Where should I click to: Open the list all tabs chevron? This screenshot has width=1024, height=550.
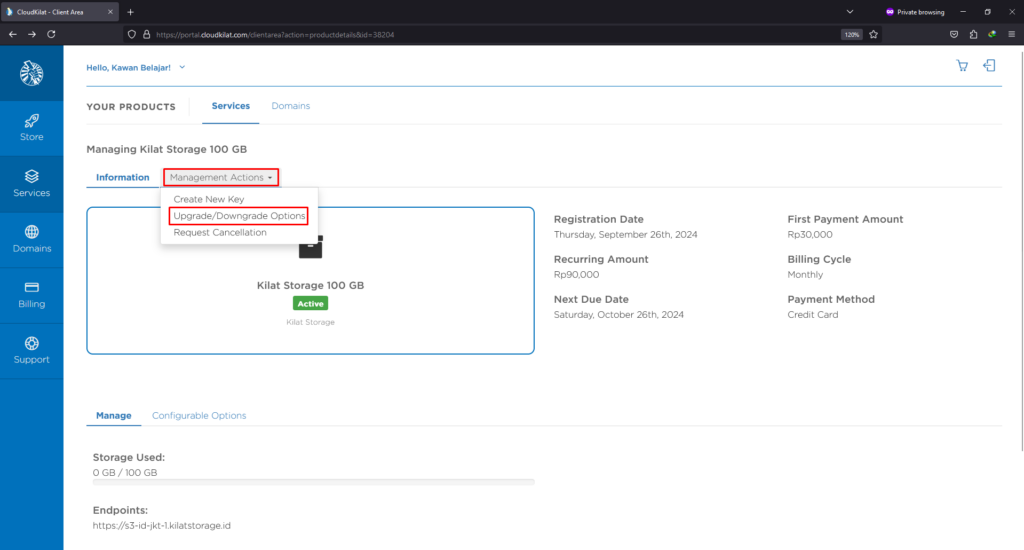pyautogui.click(x=850, y=12)
